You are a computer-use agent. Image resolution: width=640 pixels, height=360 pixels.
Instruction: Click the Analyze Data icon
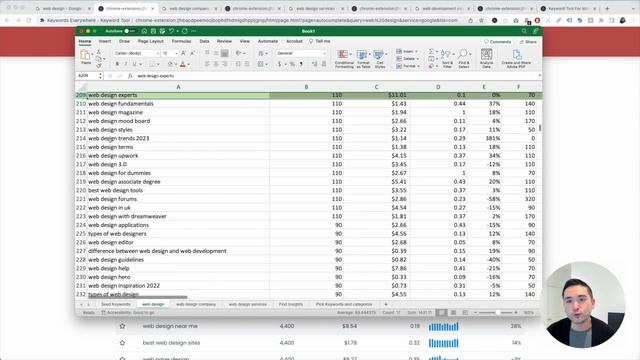click(x=486, y=59)
